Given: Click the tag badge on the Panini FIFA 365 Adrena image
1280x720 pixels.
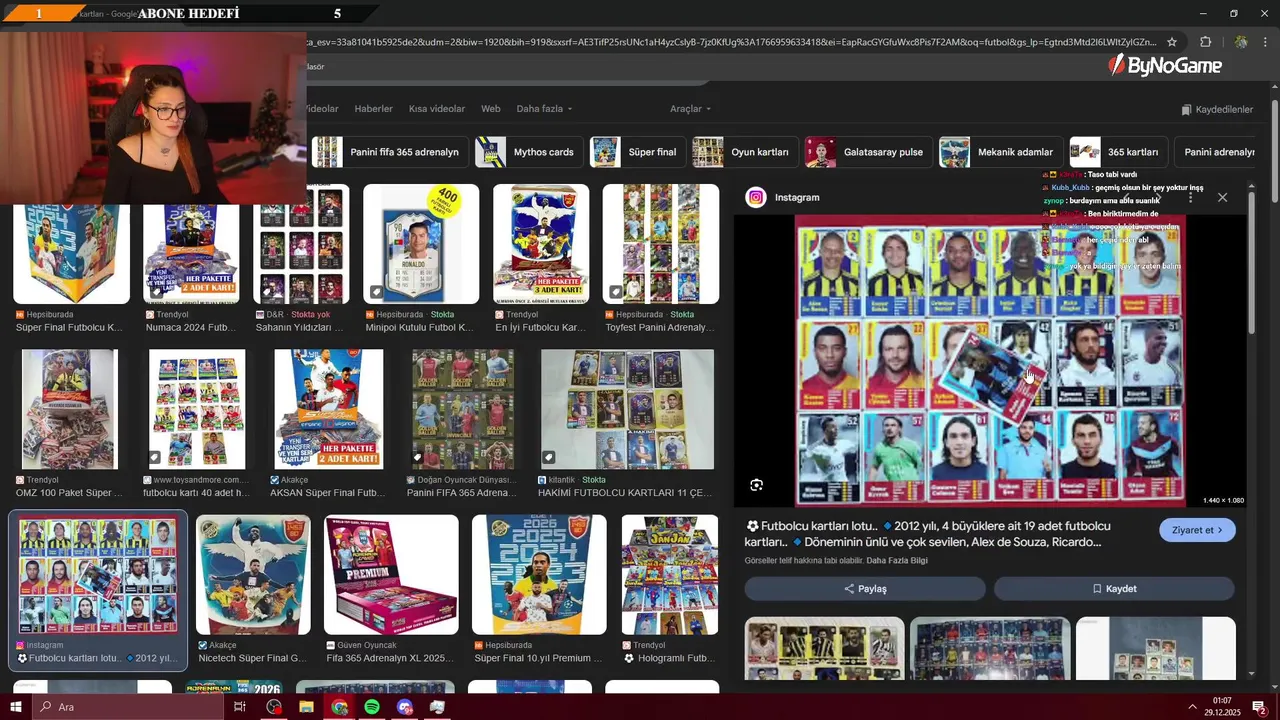Looking at the screenshot, I should 418,457.
